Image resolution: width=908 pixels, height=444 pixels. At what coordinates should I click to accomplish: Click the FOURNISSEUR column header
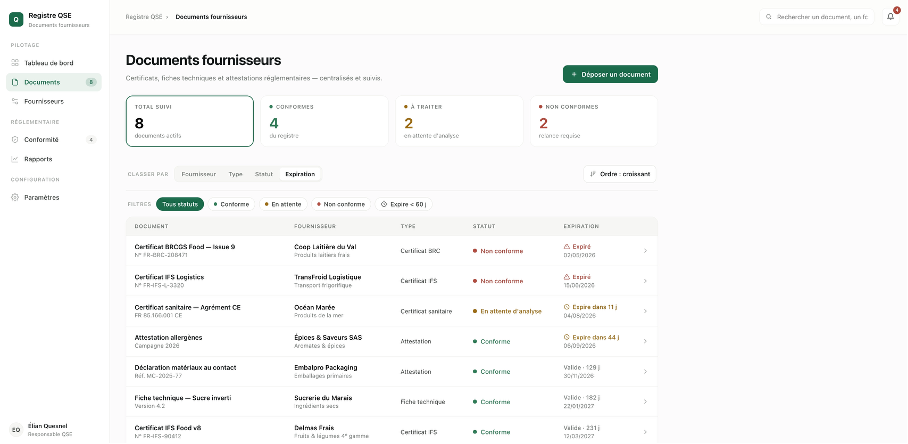[314, 226]
